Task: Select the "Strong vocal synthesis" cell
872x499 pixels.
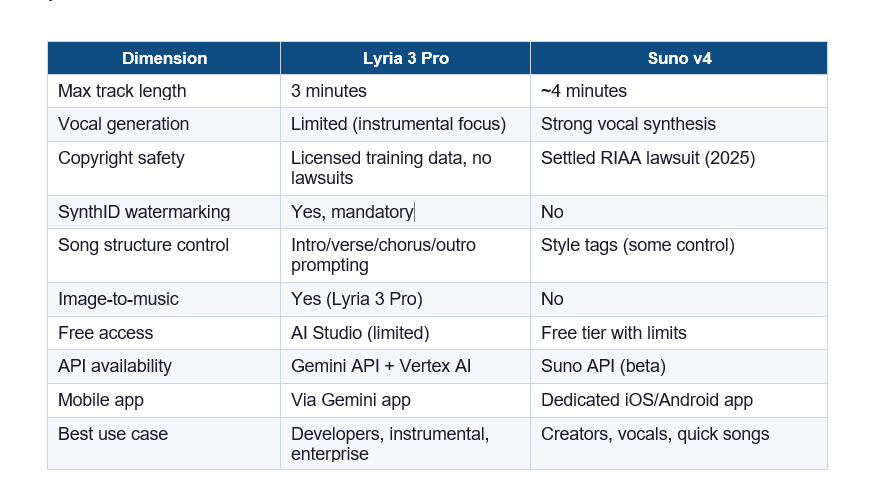Action: [628, 124]
